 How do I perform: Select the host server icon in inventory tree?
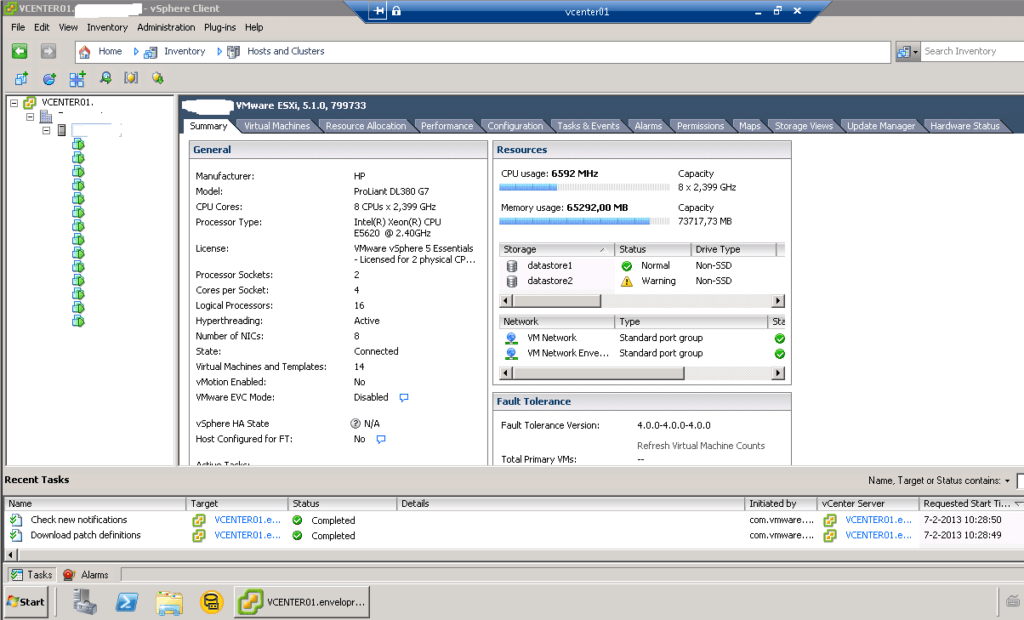click(x=61, y=130)
